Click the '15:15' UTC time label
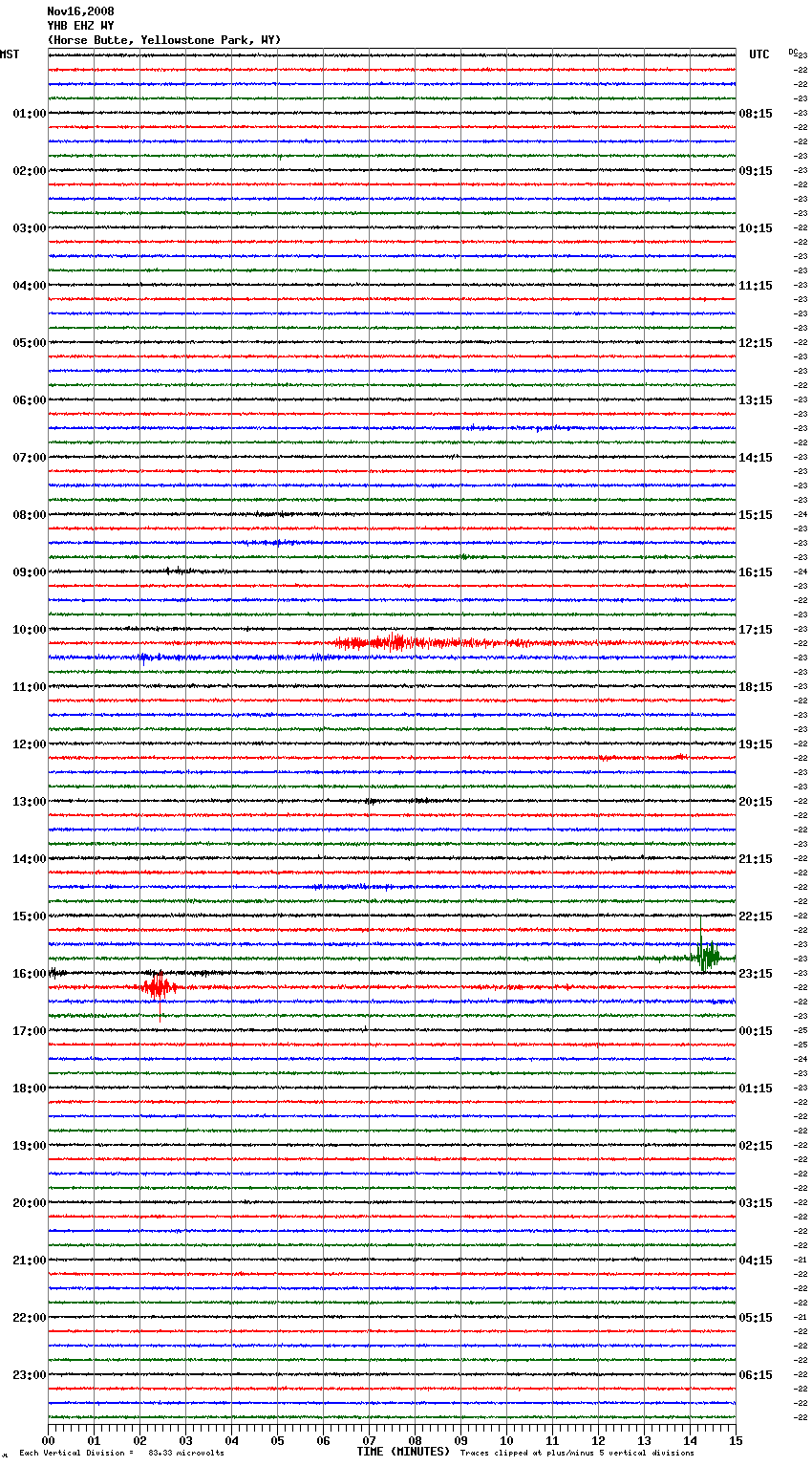 pyautogui.click(x=756, y=515)
